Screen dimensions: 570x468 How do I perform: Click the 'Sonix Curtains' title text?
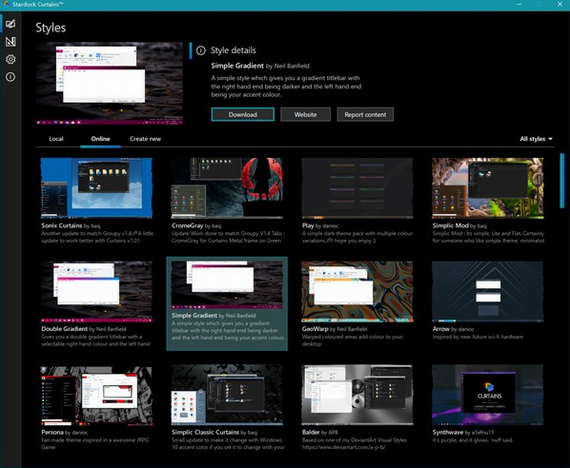pos(61,225)
